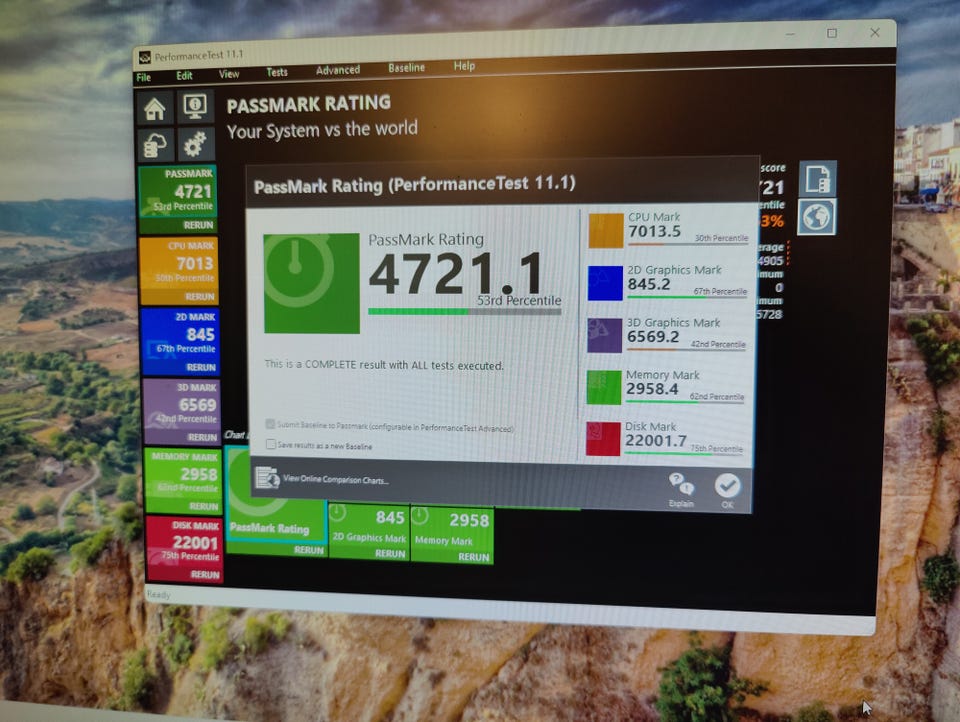Image resolution: width=960 pixels, height=722 pixels.
Task: Click the 4721.1 PassMark Rating score
Action: coord(456,274)
